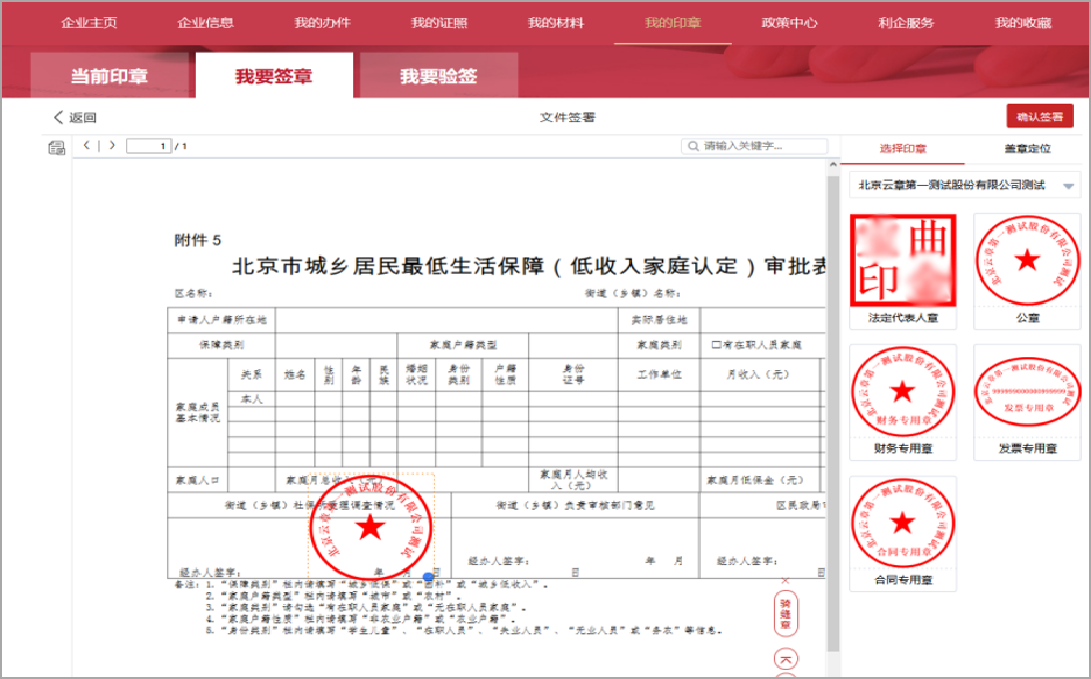The width and height of the screenshot is (1091, 679).
Task: Open the 当前印章 tab
Action: click(110, 75)
